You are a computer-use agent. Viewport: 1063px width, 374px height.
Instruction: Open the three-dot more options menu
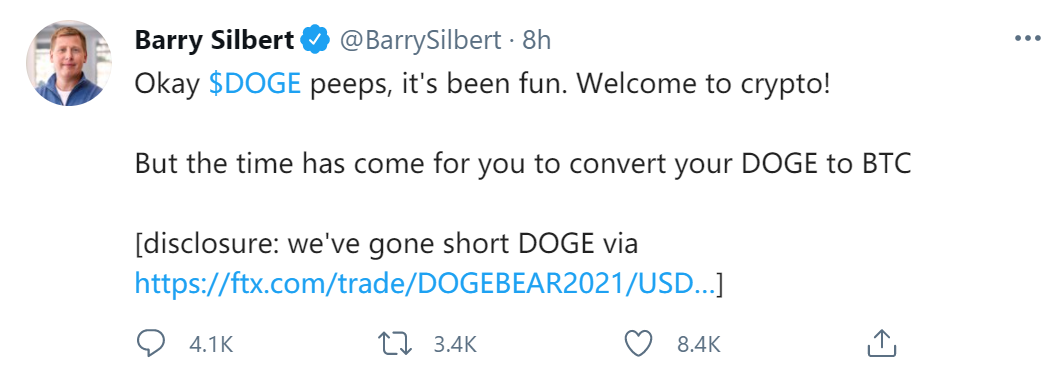click(x=1027, y=39)
